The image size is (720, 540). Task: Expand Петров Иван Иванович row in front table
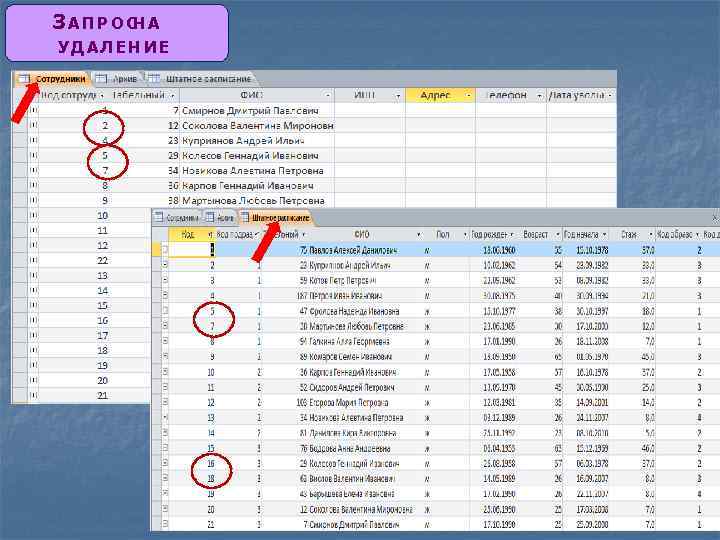(x=165, y=295)
